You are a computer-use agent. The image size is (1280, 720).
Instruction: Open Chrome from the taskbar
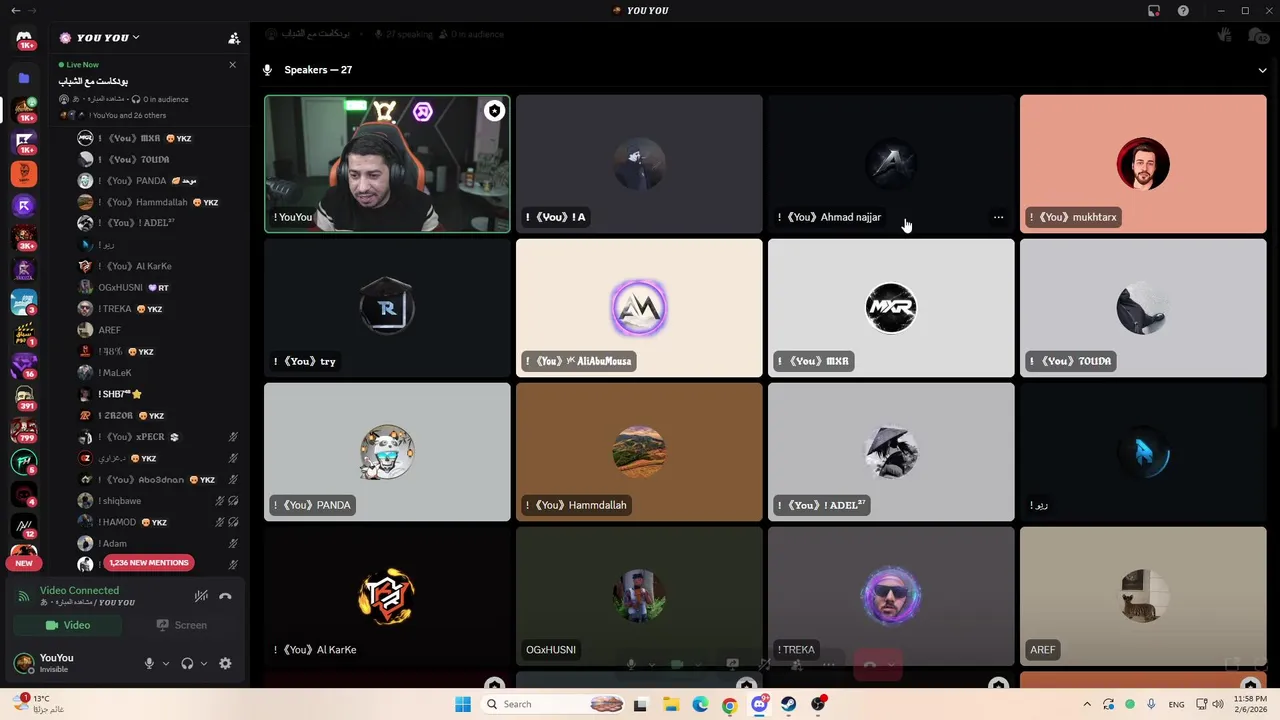730,704
